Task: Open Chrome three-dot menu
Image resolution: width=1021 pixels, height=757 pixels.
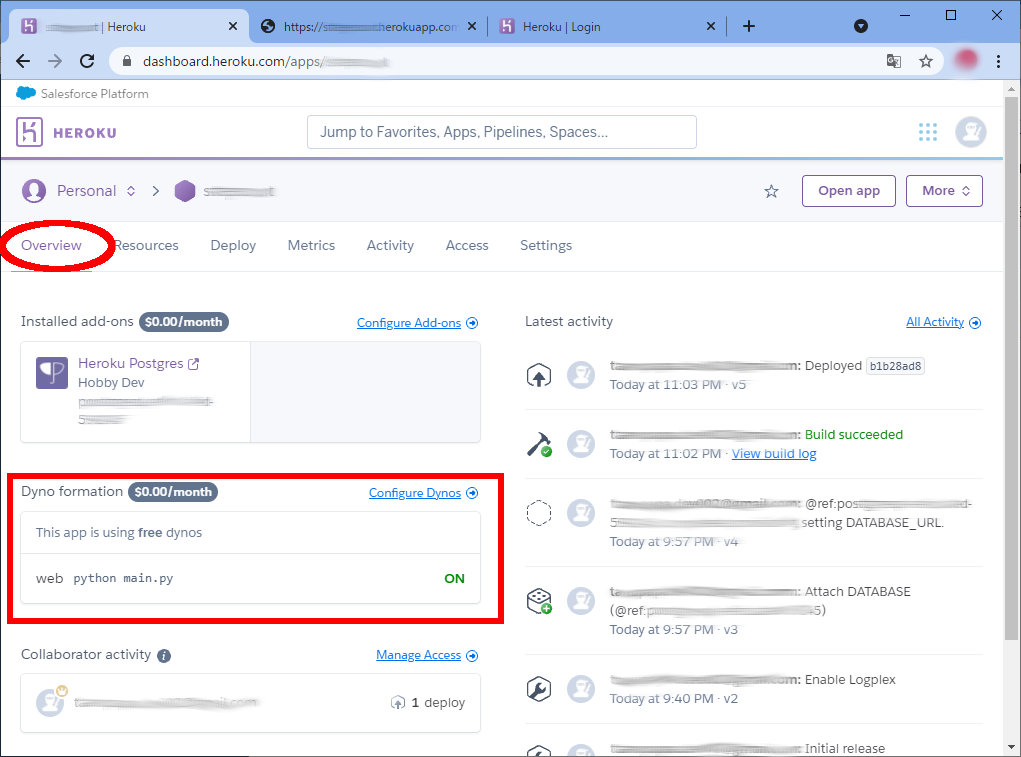Action: [998, 61]
